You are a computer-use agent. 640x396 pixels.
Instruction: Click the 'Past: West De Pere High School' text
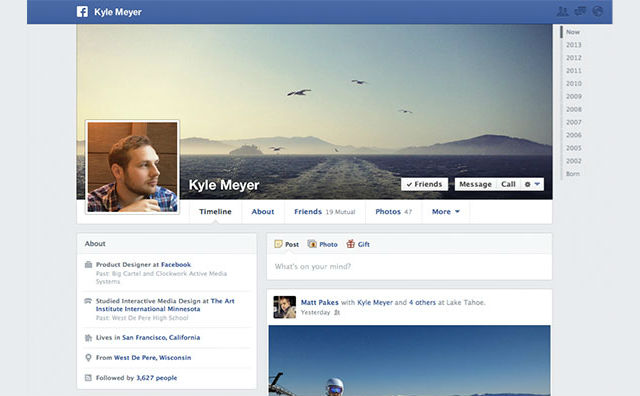pyautogui.click(x=142, y=318)
